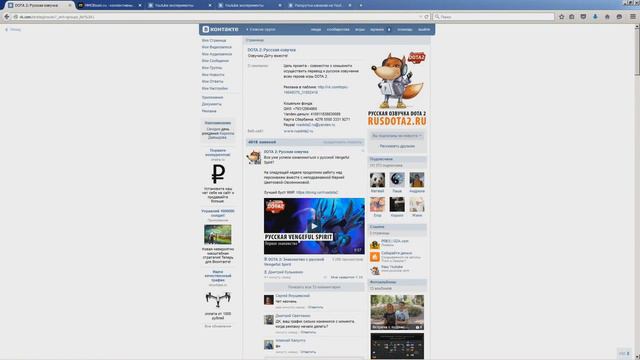Click the 'сообщества' header link
This screenshot has height=360, width=640.
[338, 29]
